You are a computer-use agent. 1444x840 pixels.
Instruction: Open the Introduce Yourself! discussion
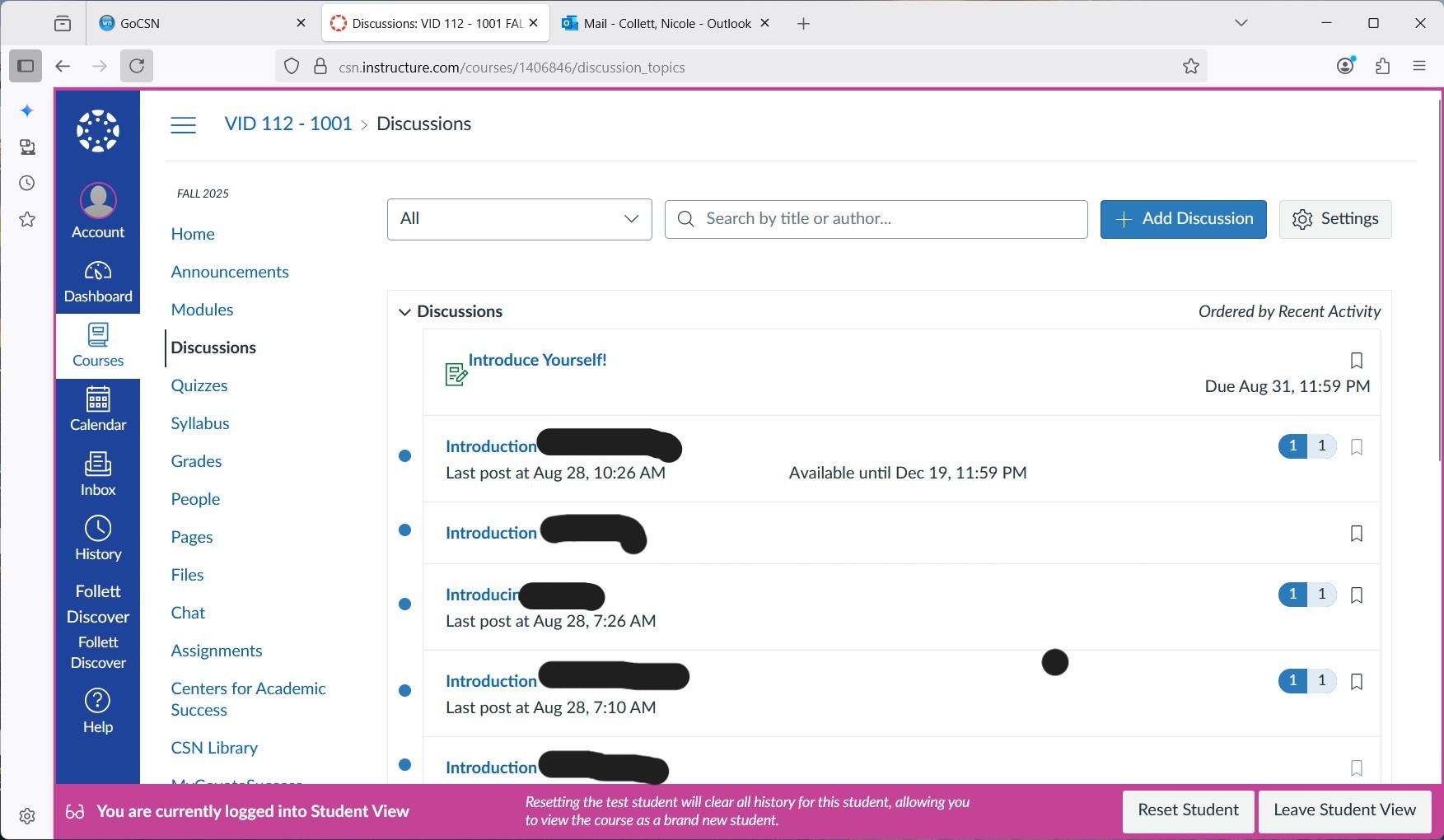coord(537,360)
